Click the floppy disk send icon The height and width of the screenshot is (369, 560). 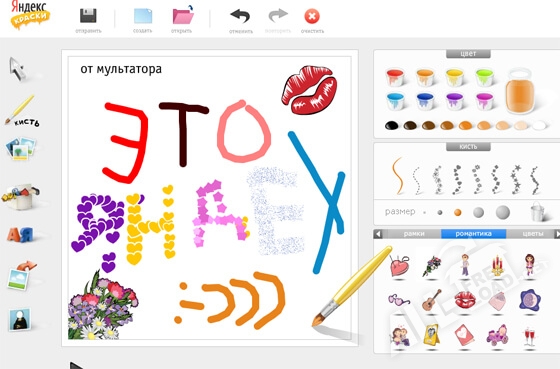point(88,16)
